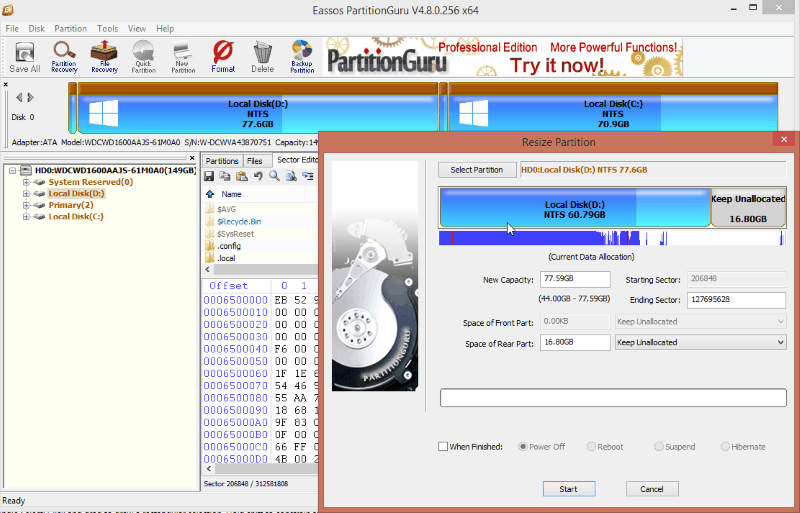Click the PartitionGuru Try it now banner
800x513 pixels.
click(503, 57)
